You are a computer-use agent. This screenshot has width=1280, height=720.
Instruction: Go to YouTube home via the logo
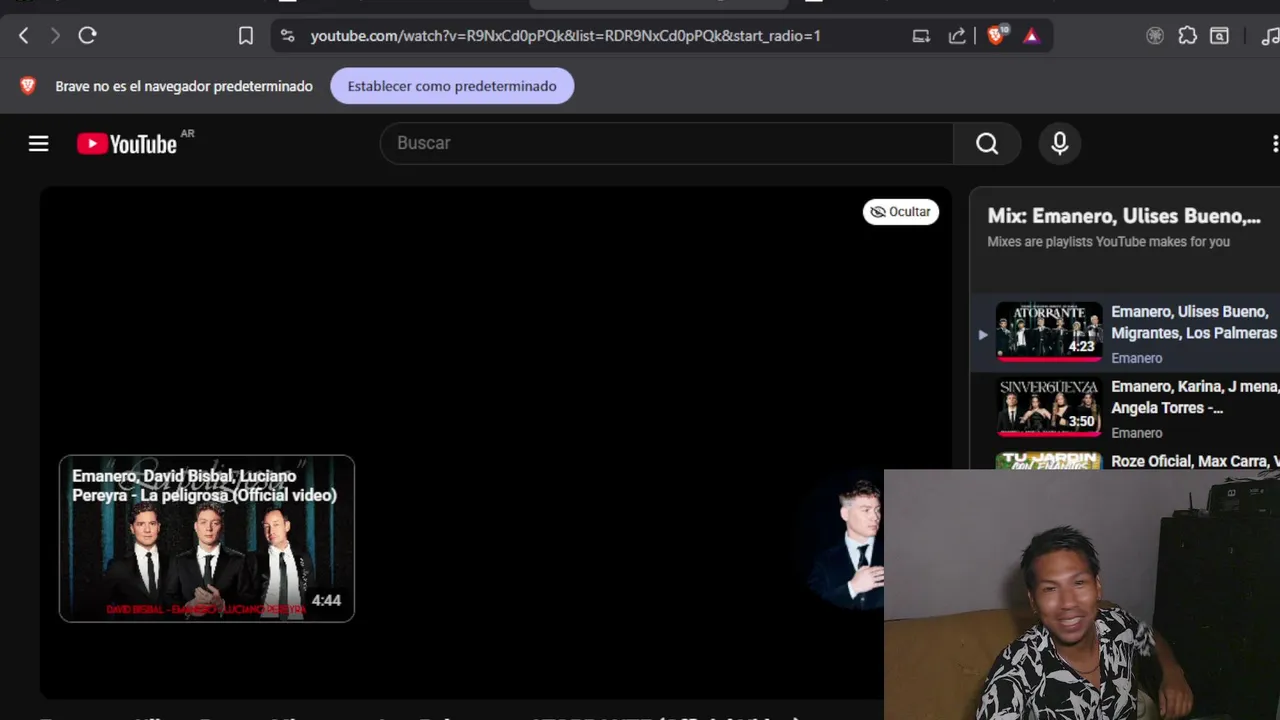[128, 144]
